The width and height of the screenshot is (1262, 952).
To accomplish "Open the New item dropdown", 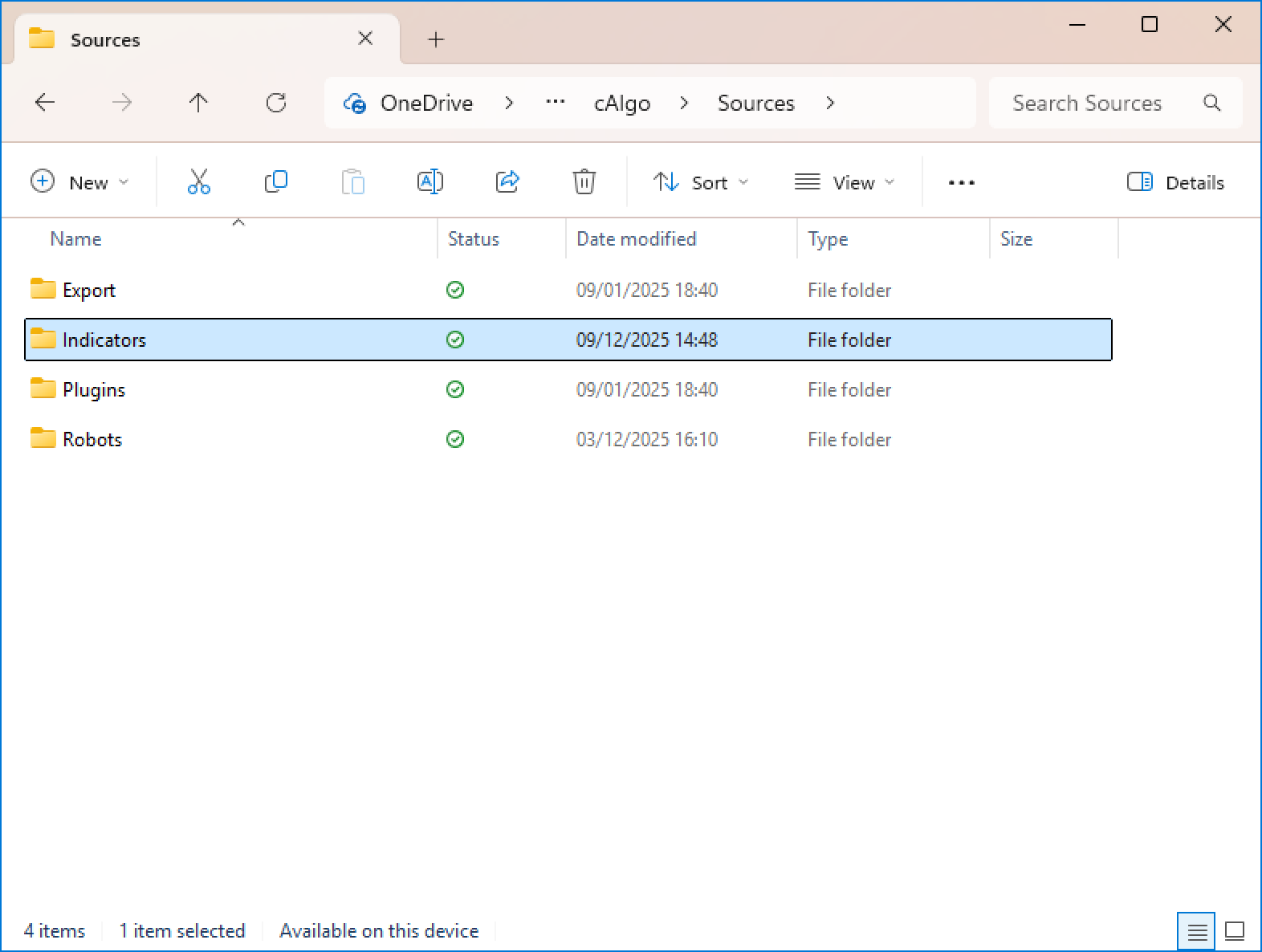I will 79,182.
